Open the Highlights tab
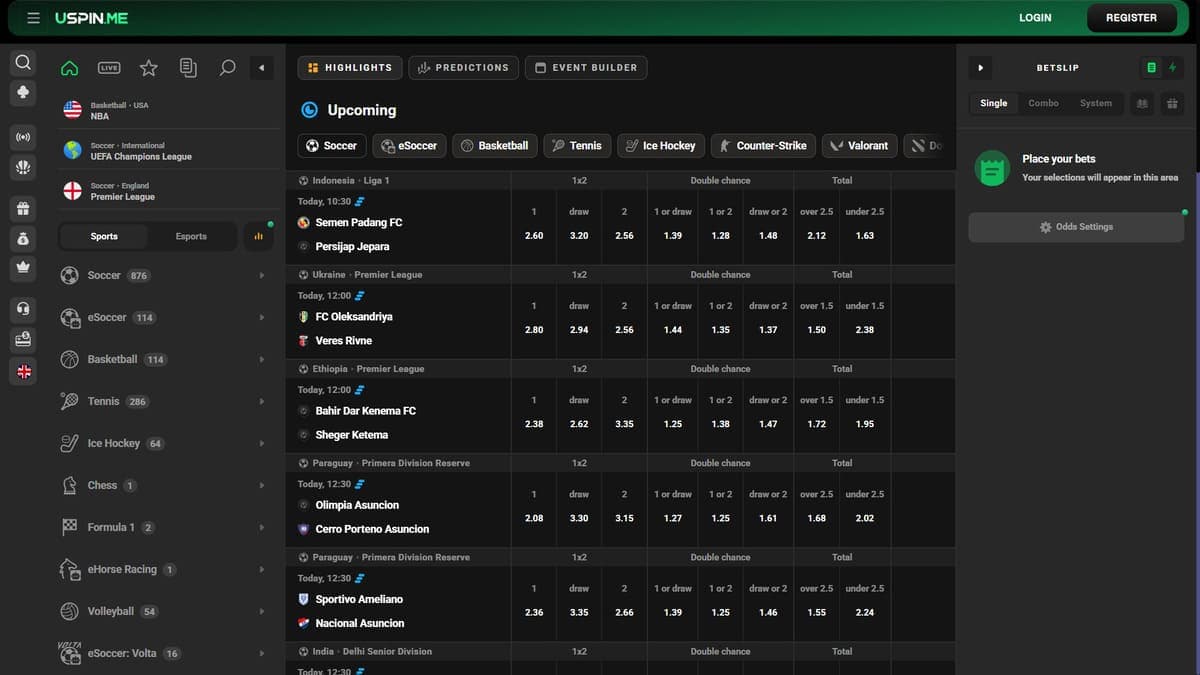 click(350, 68)
